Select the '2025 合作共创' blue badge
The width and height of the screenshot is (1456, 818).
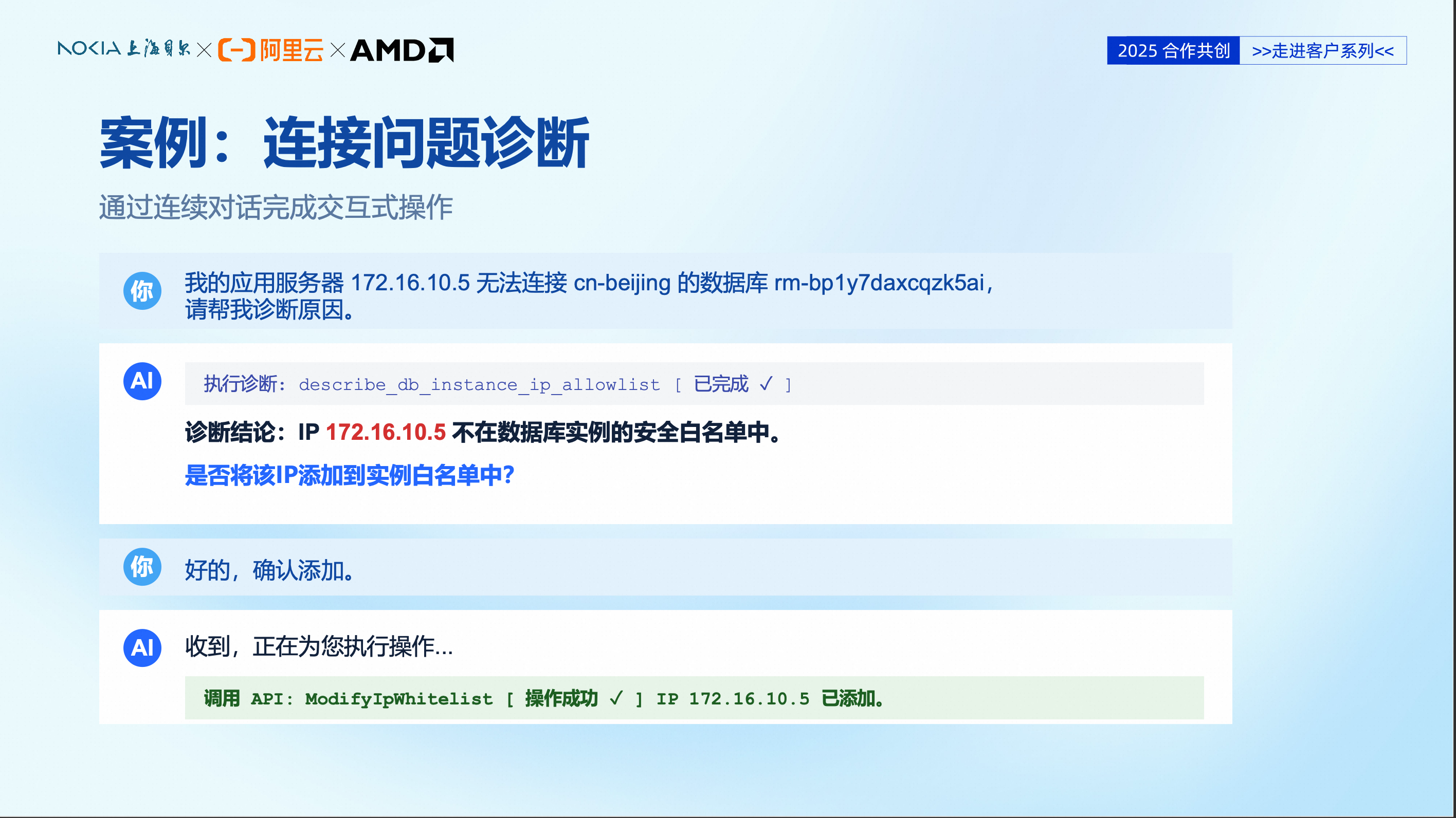click(1173, 51)
